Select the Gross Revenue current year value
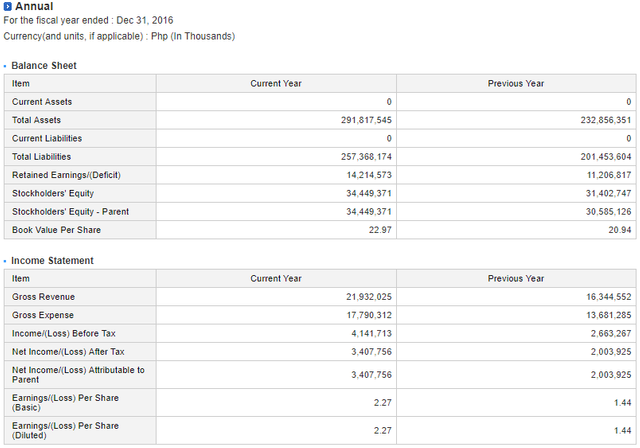Screen dimensions: 640x448 369,297
